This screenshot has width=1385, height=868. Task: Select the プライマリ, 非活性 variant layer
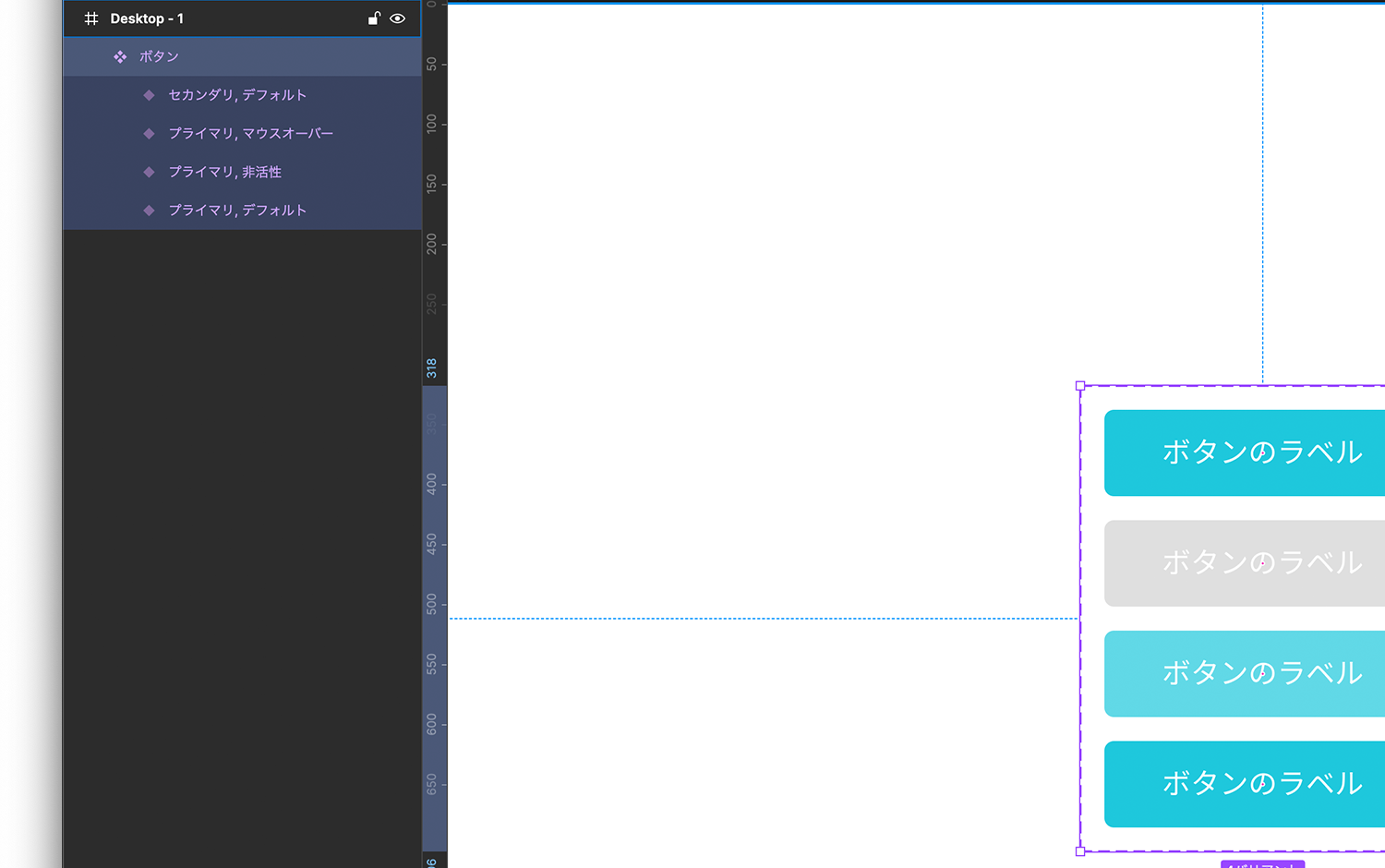click(242, 172)
